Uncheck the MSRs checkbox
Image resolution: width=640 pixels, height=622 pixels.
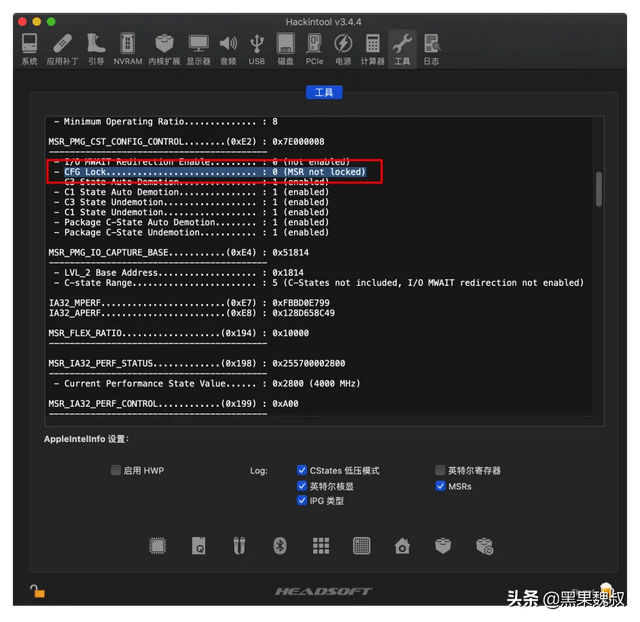[x=440, y=486]
